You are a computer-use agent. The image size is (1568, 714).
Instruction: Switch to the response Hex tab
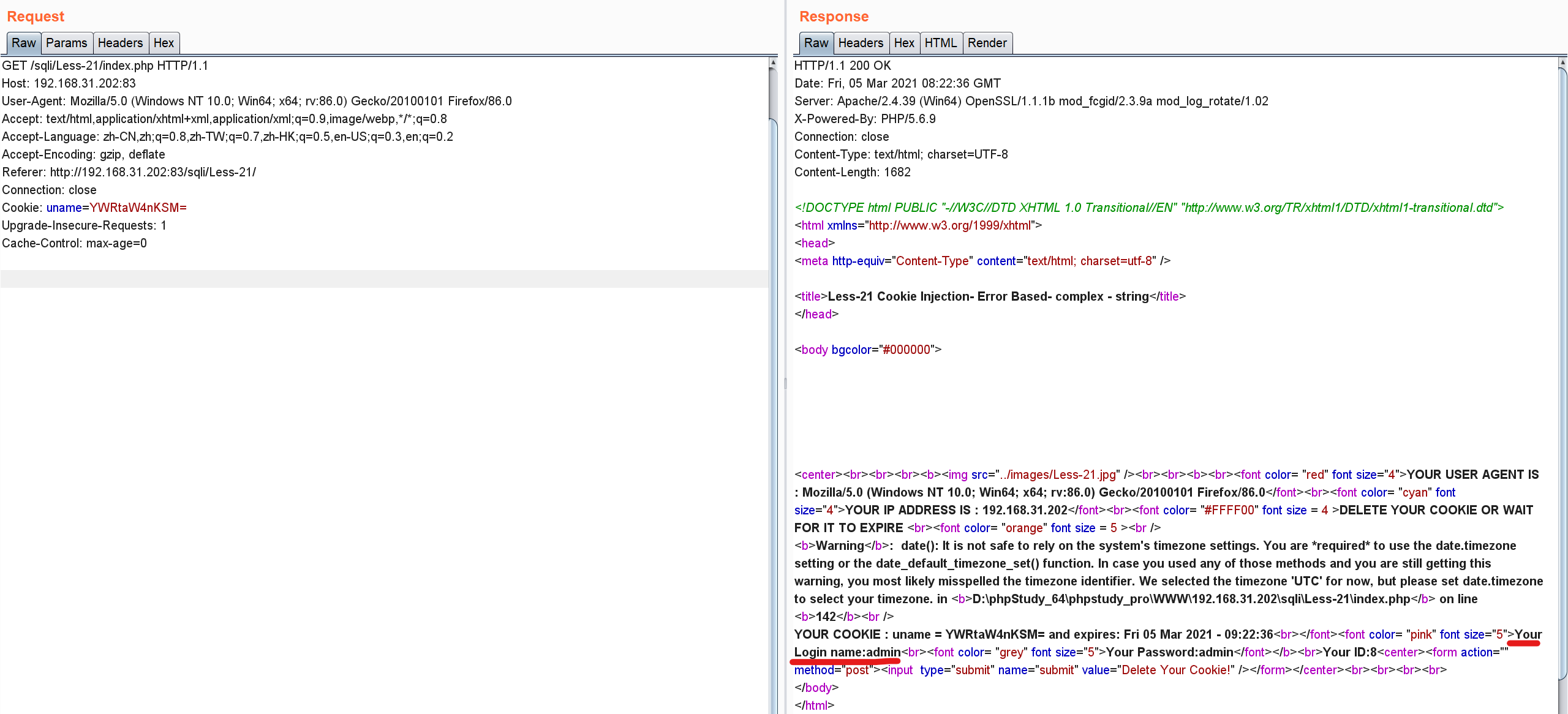(x=904, y=43)
